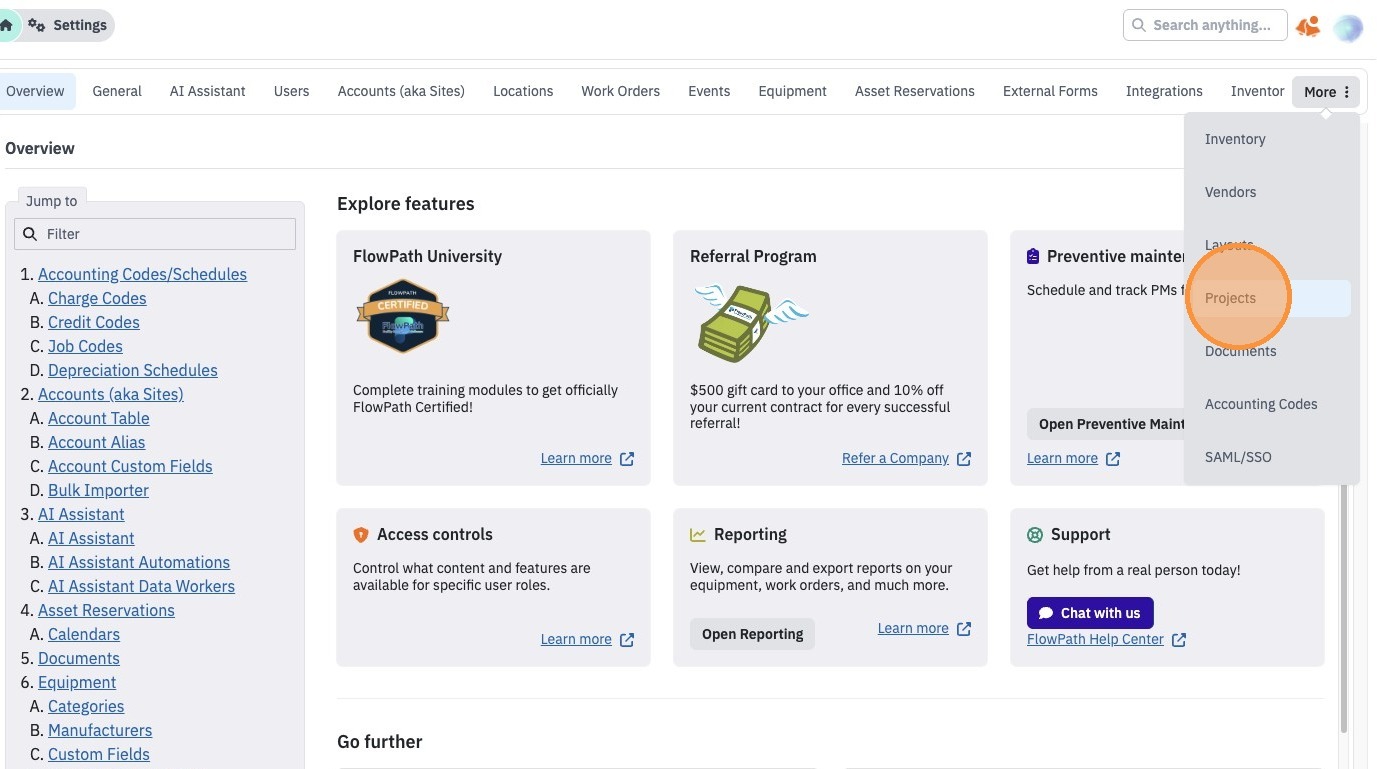Select the External Forms tab

pos(1050,91)
